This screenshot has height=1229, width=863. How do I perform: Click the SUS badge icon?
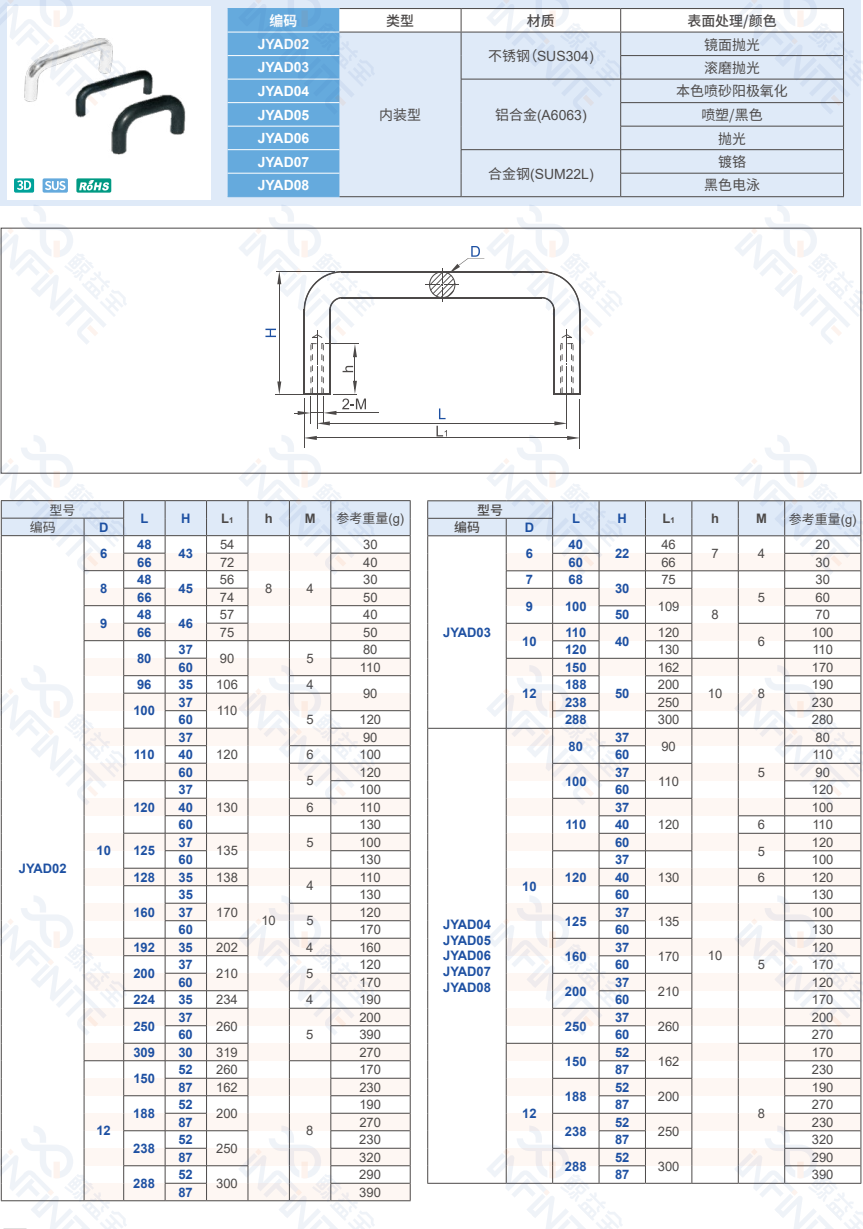coord(55,185)
